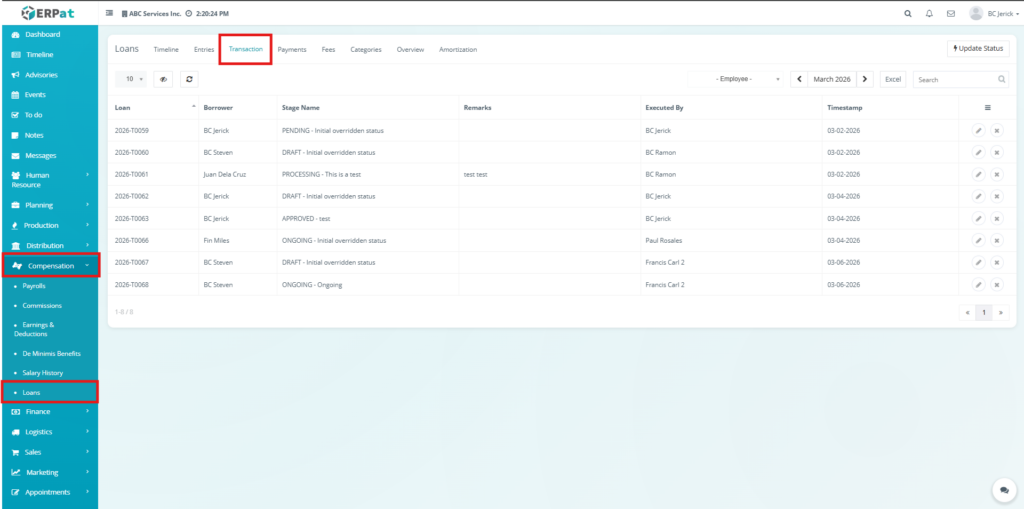Toggle column visibility eye button
Viewport: 1024px width, 509px height.
click(163, 79)
